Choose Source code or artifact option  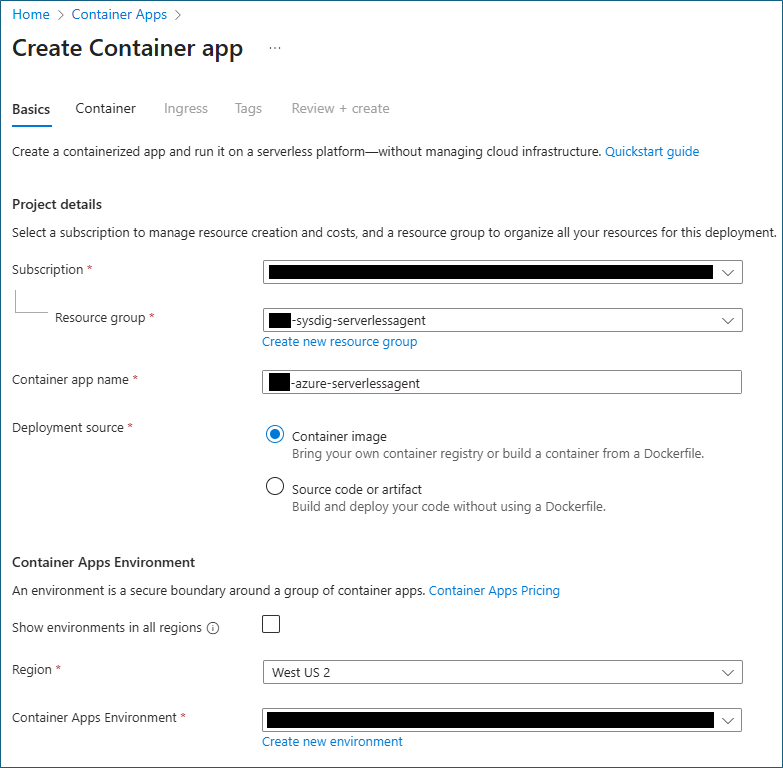click(x=275, y=488)
